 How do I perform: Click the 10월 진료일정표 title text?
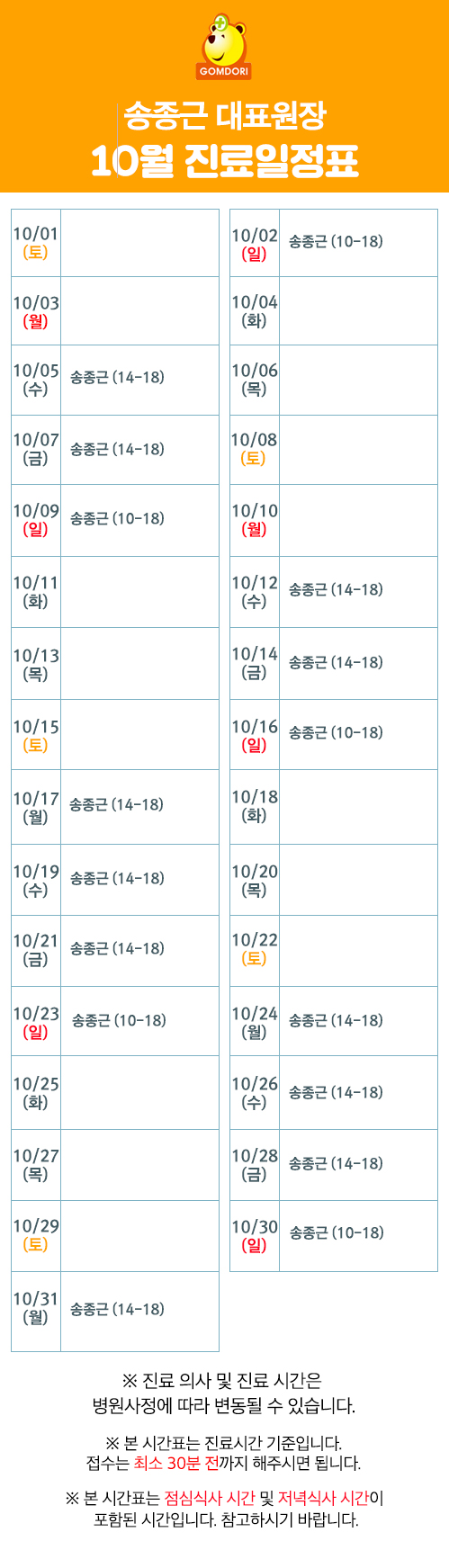tap(224, 161)
